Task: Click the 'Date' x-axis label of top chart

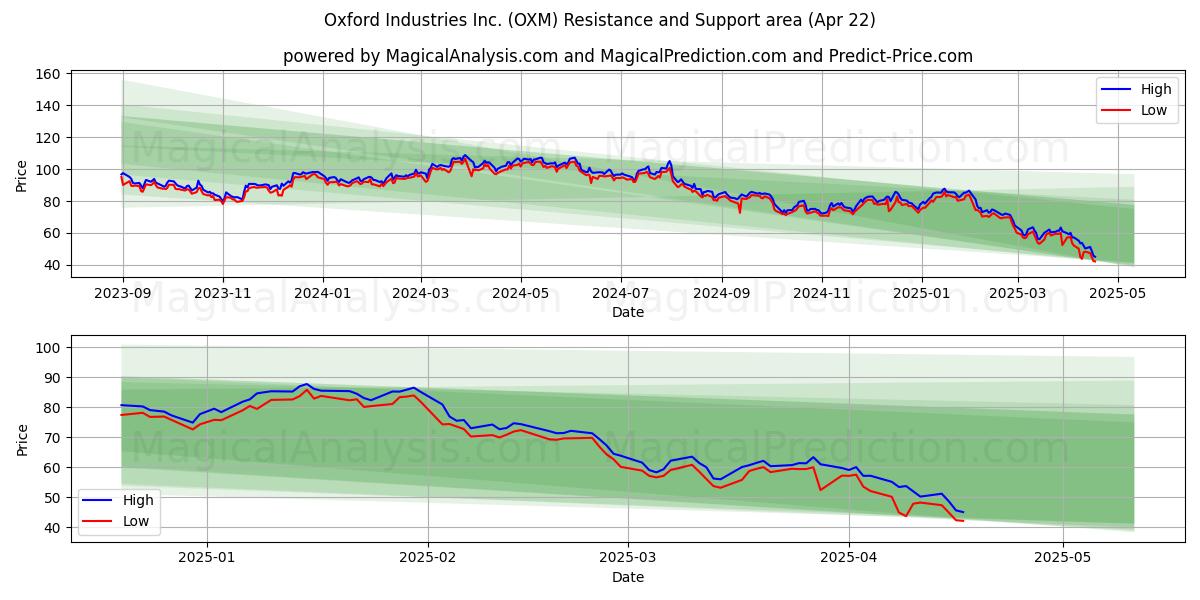Action: pyautogui.click(x=628, y=313)
